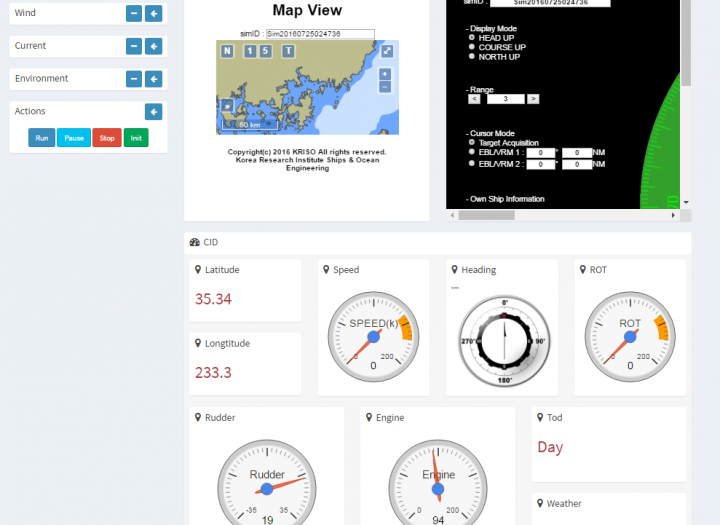Click the Wind panel arrow icon
Image resolution: width=720 pixels, height=525 pixels.
coord(153,13)
